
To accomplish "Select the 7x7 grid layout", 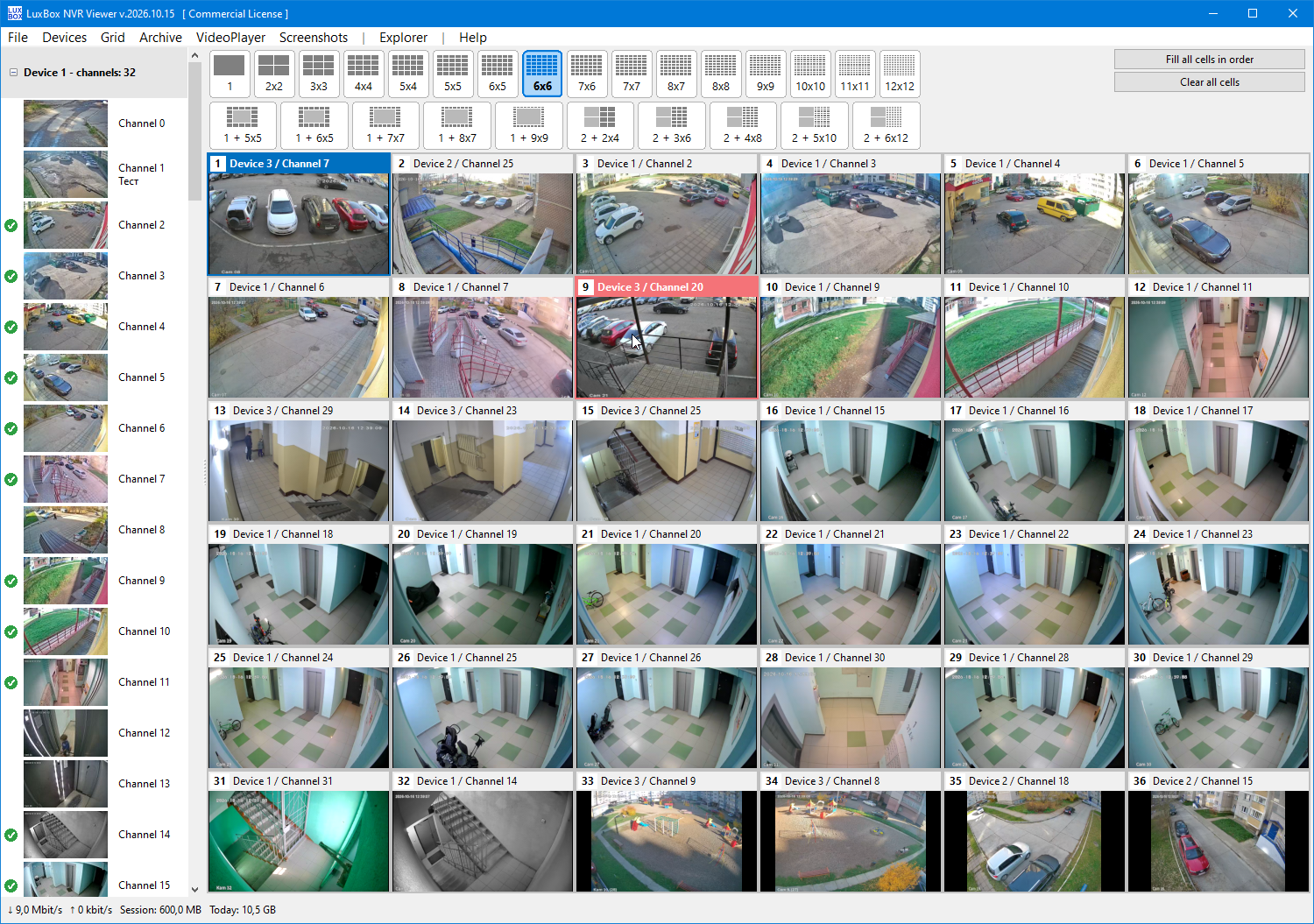I will coord(632,74).
